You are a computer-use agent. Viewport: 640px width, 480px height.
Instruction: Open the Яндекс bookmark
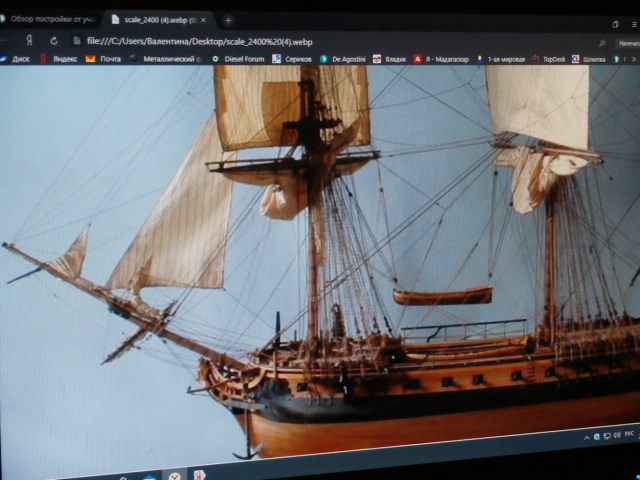[59, 59]
